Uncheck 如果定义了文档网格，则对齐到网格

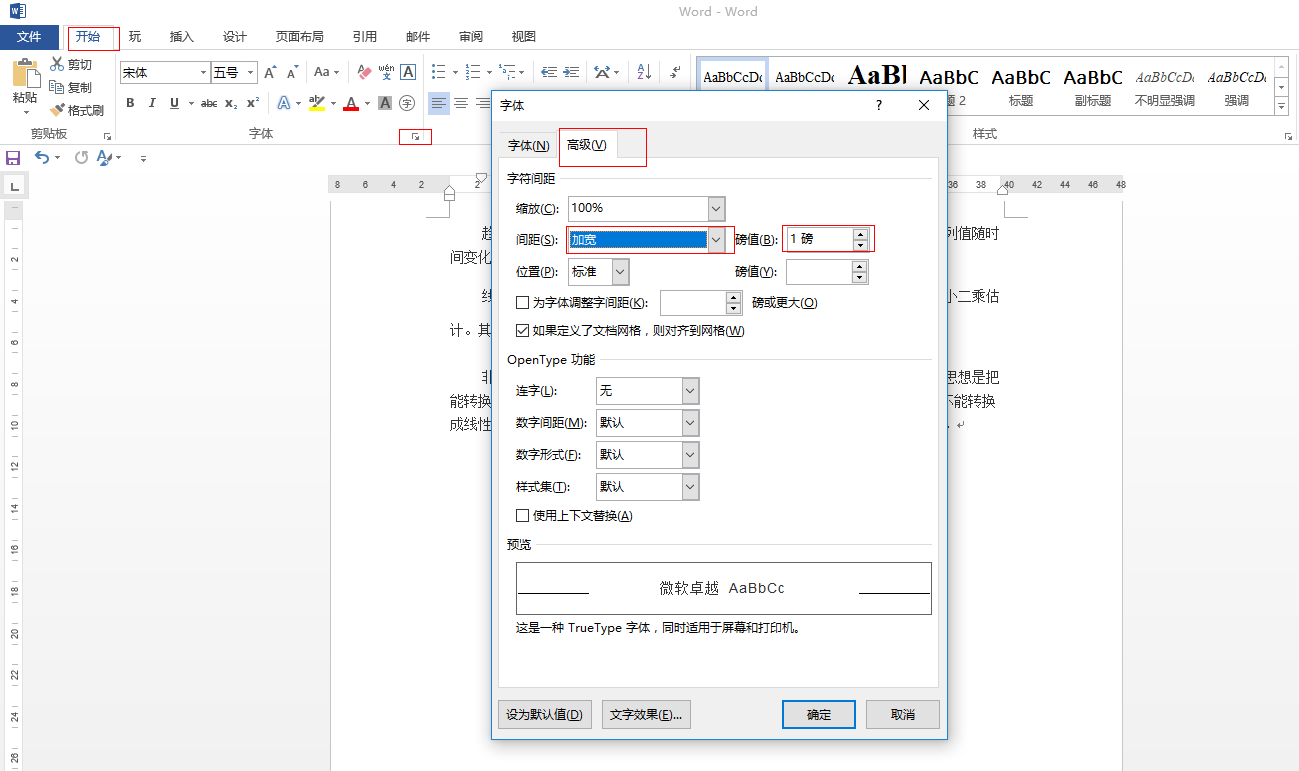[524, 331]
